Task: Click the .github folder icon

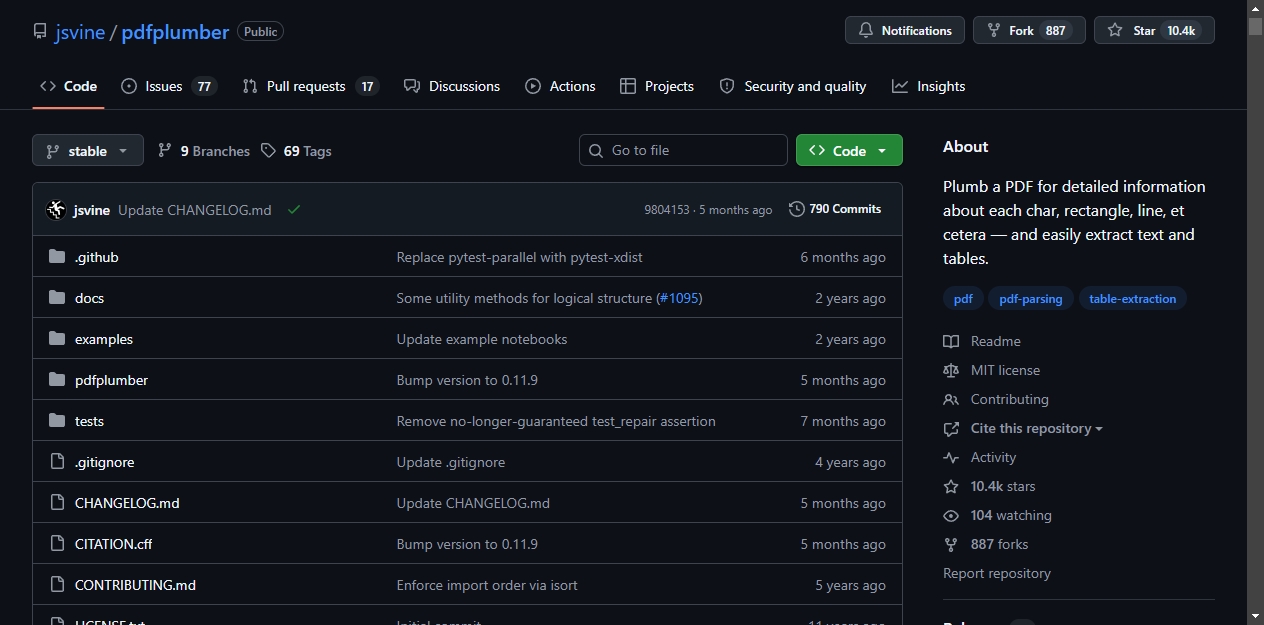Action: point(57,257)
